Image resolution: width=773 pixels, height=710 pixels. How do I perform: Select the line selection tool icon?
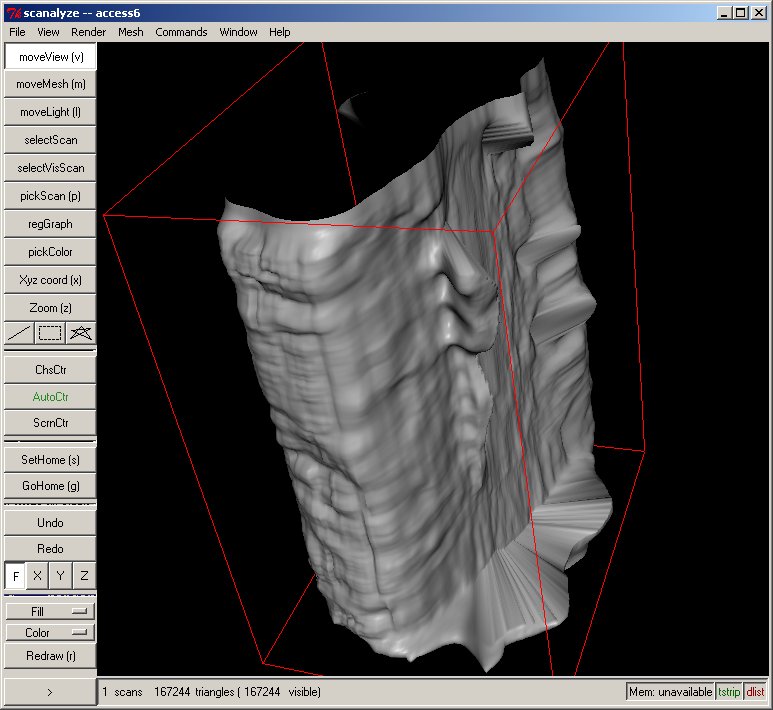(19, 333)
